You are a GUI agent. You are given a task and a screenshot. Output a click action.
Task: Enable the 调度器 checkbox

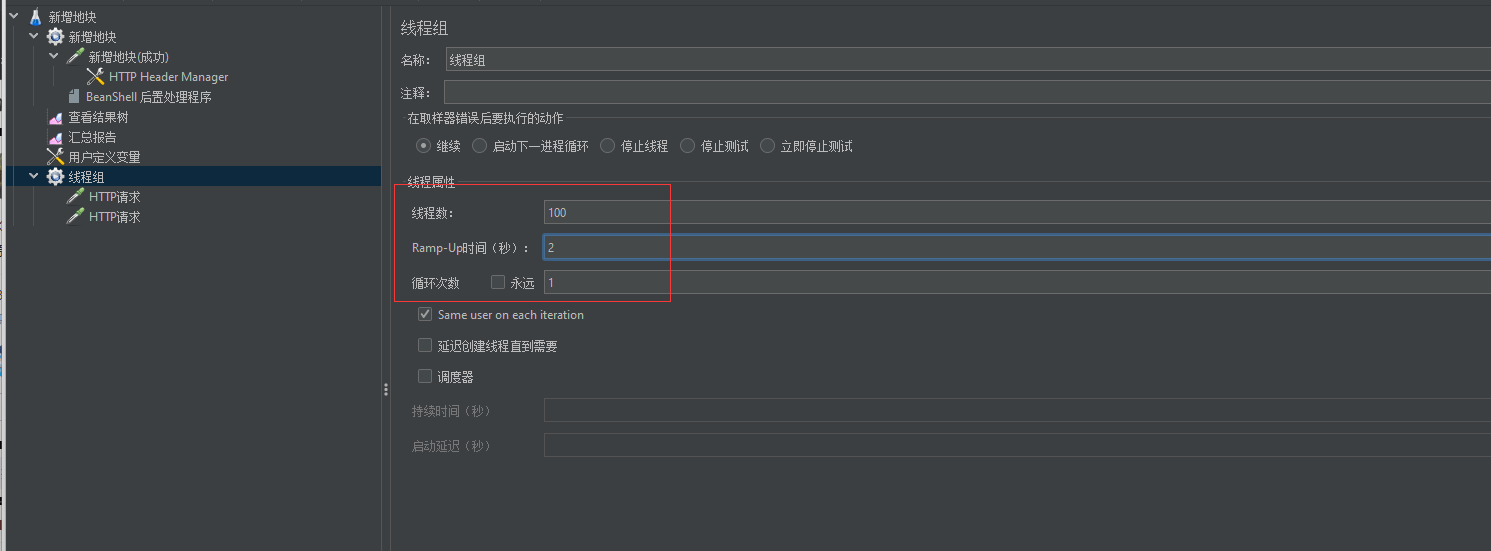pyautogui.click(x=425, y=377)
